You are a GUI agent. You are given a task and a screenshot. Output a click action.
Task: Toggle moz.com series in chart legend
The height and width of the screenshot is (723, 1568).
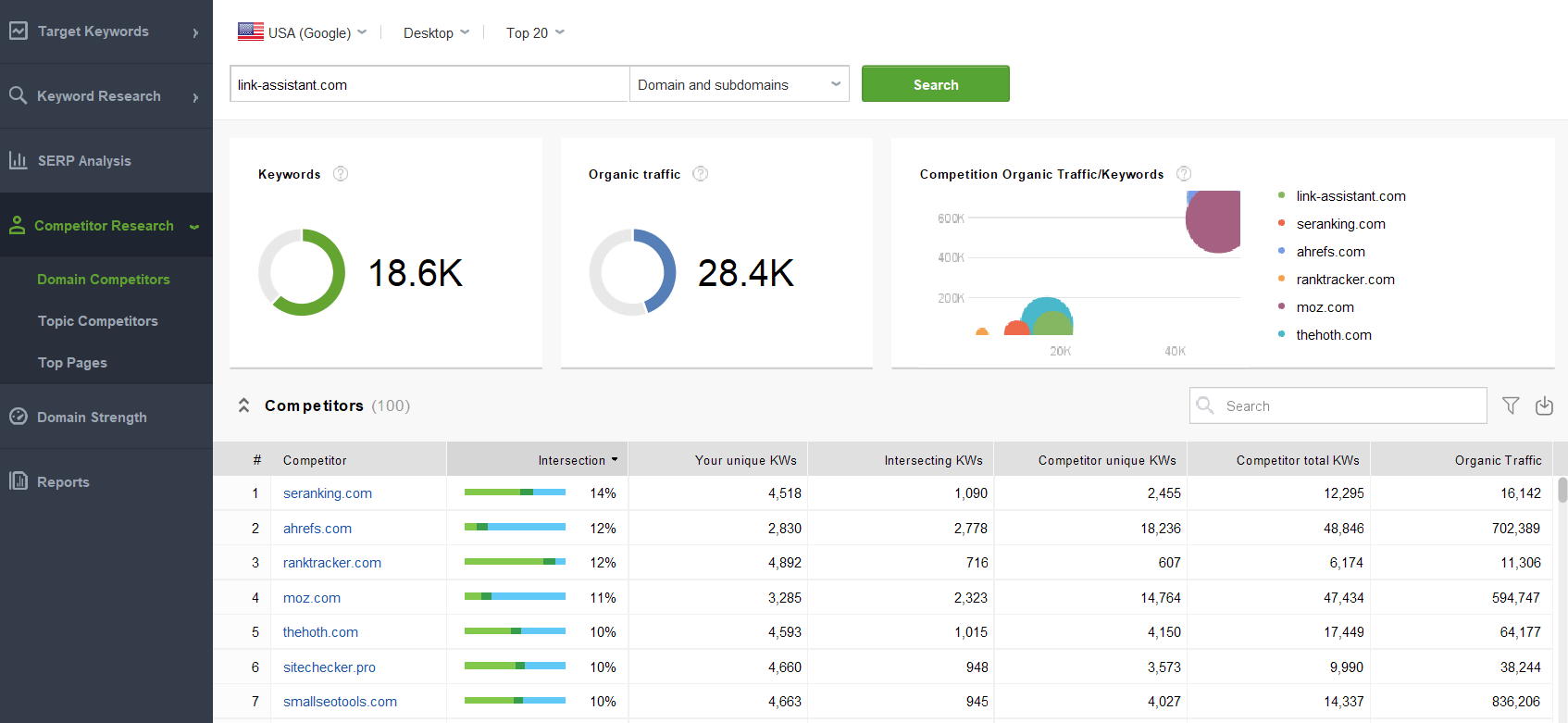pyautogui.click(x=1325, y=307)
